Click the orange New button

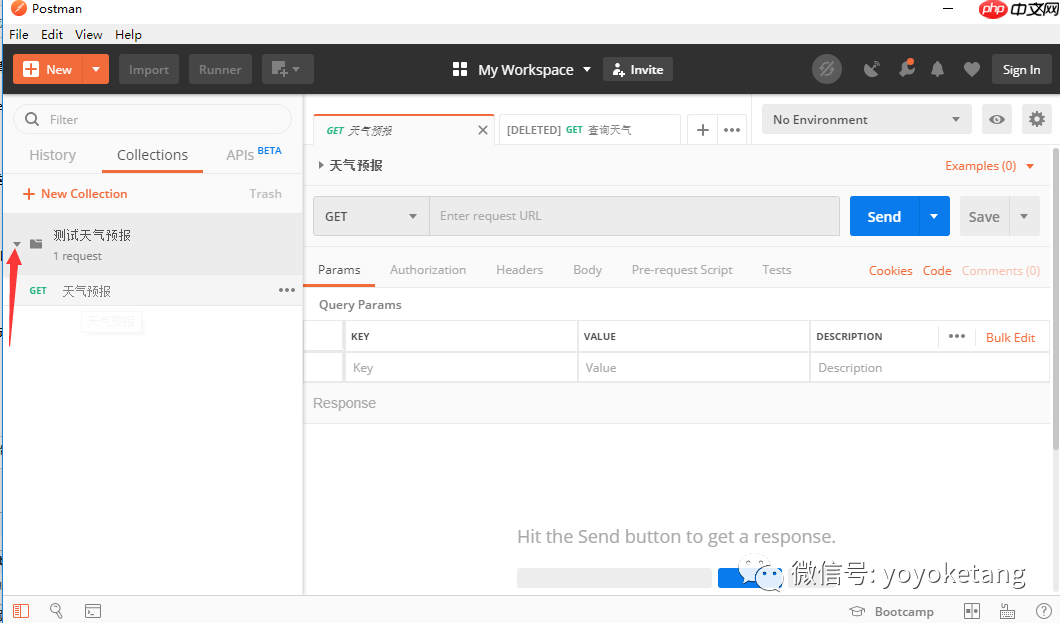click(x=47, y=70)
